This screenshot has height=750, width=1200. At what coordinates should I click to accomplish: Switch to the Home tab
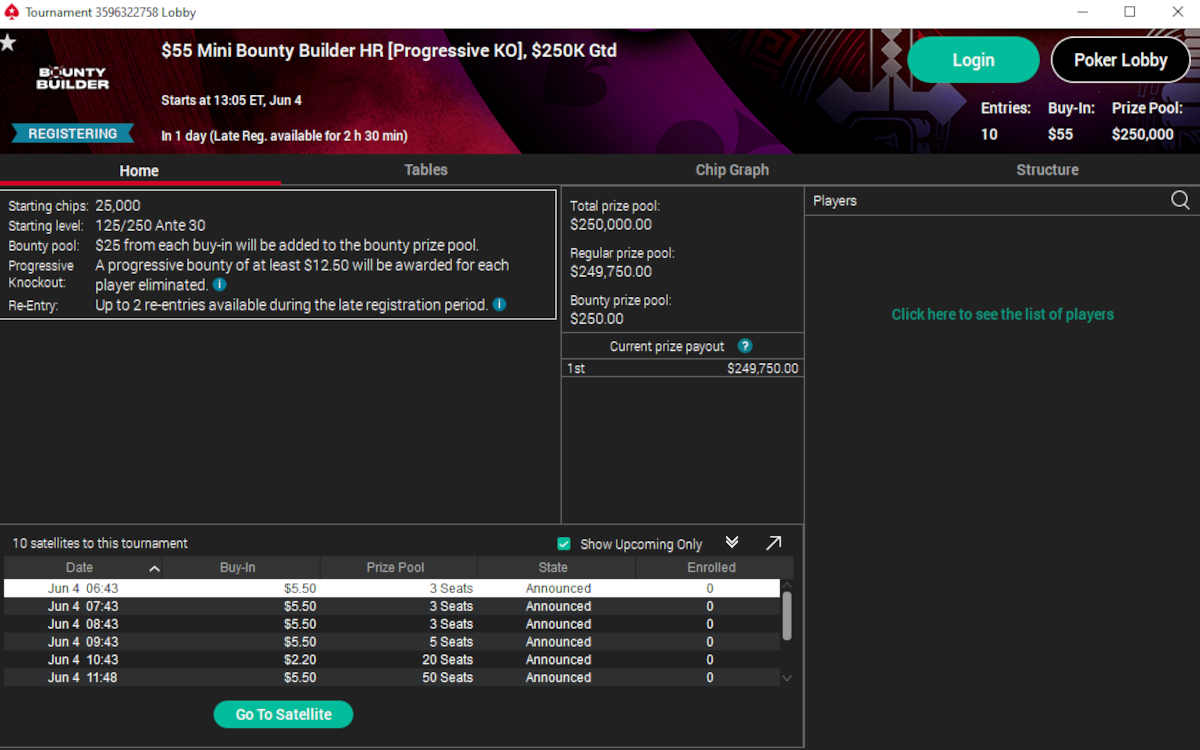139,170
